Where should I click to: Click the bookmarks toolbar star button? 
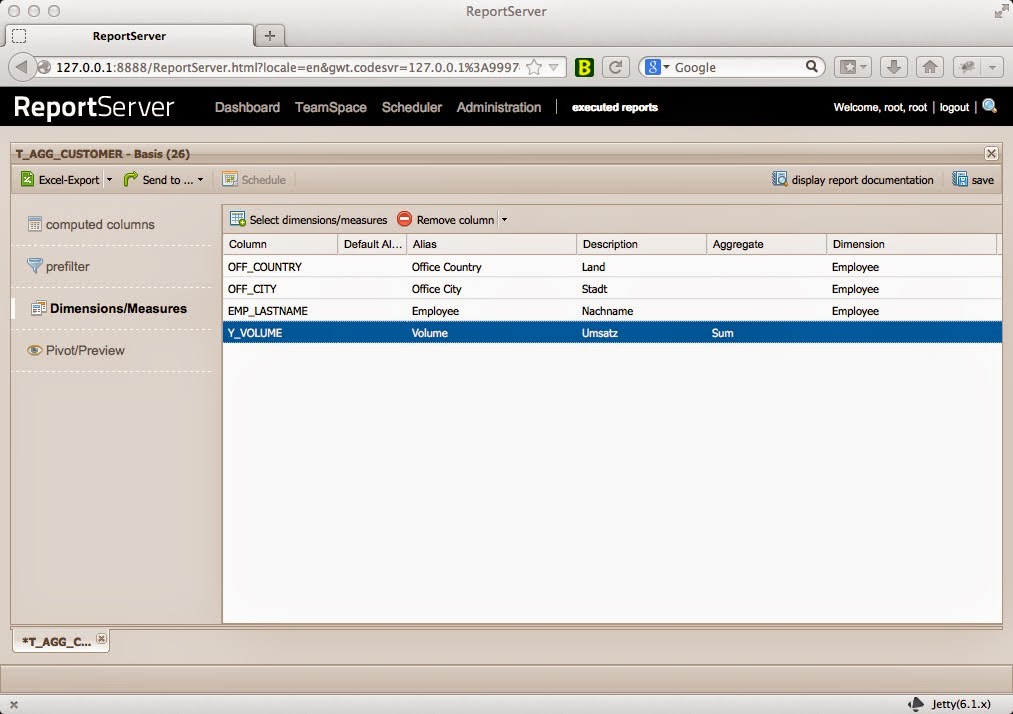click(848, 67)
